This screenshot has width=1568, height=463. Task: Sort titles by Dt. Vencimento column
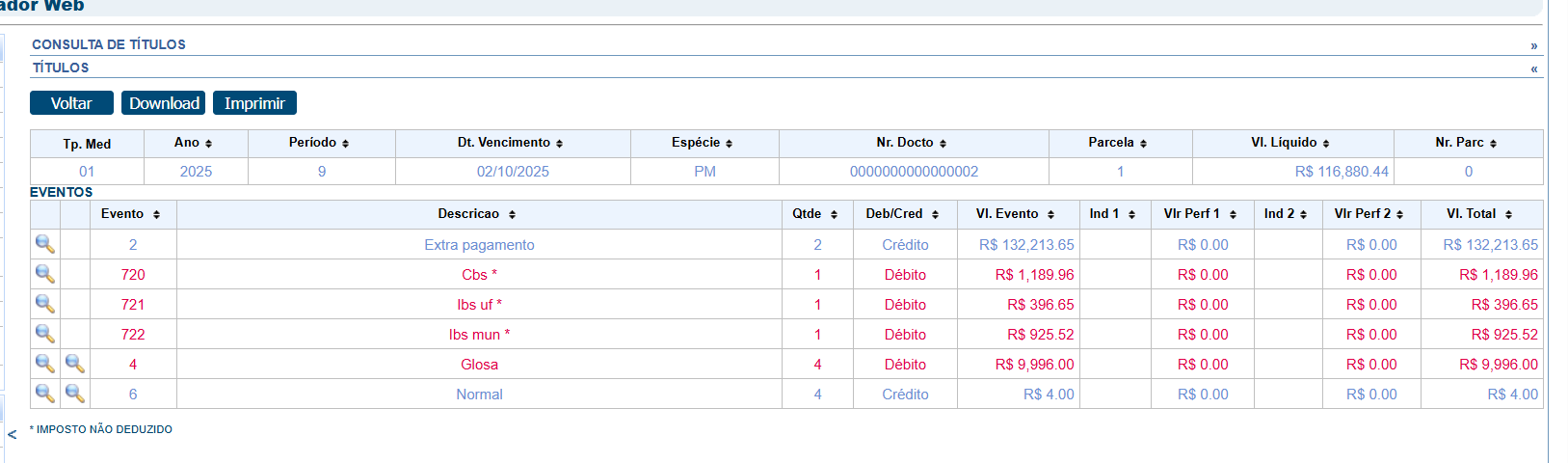559,144
